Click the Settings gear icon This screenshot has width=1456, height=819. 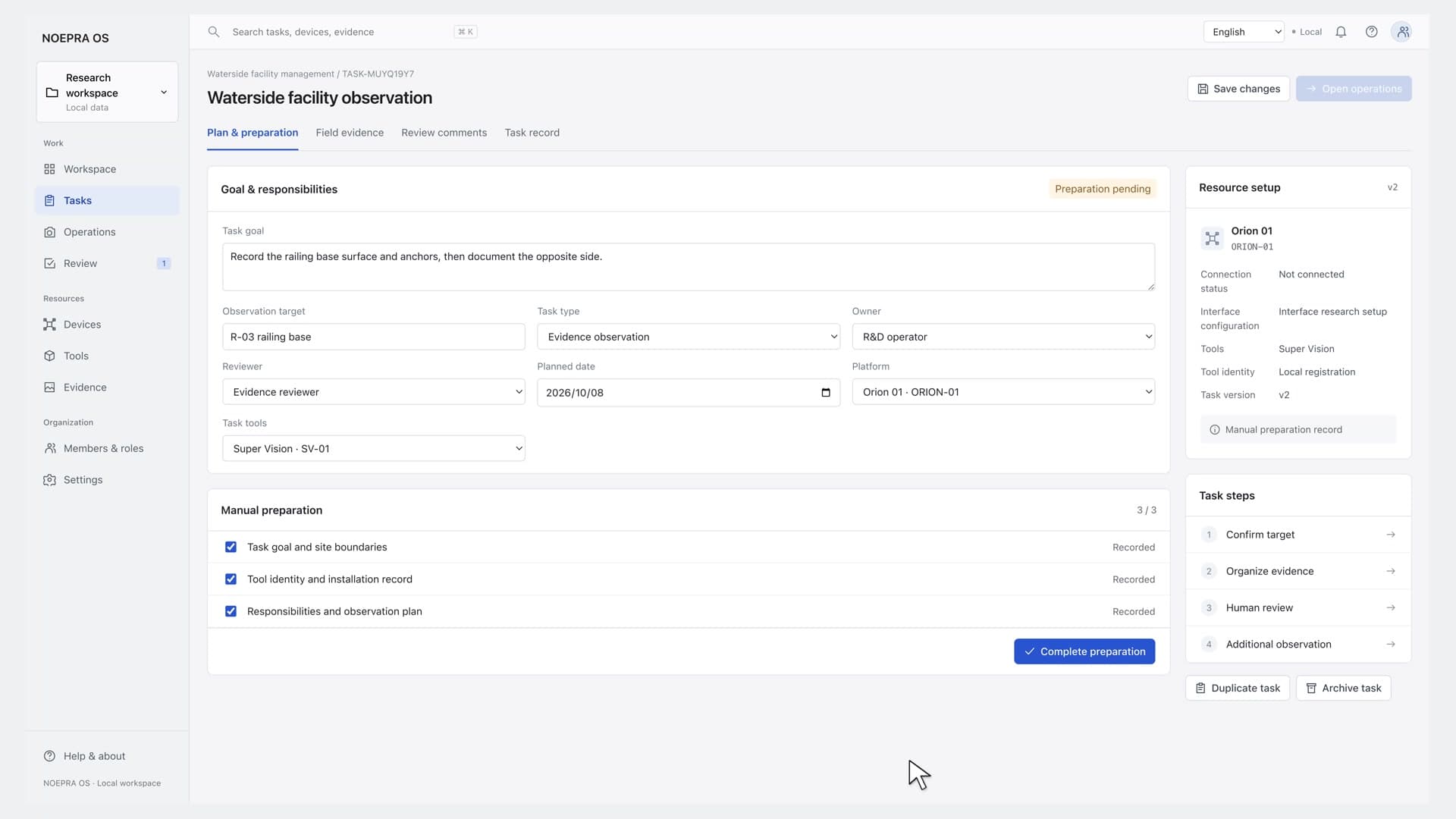coord(49,480)
